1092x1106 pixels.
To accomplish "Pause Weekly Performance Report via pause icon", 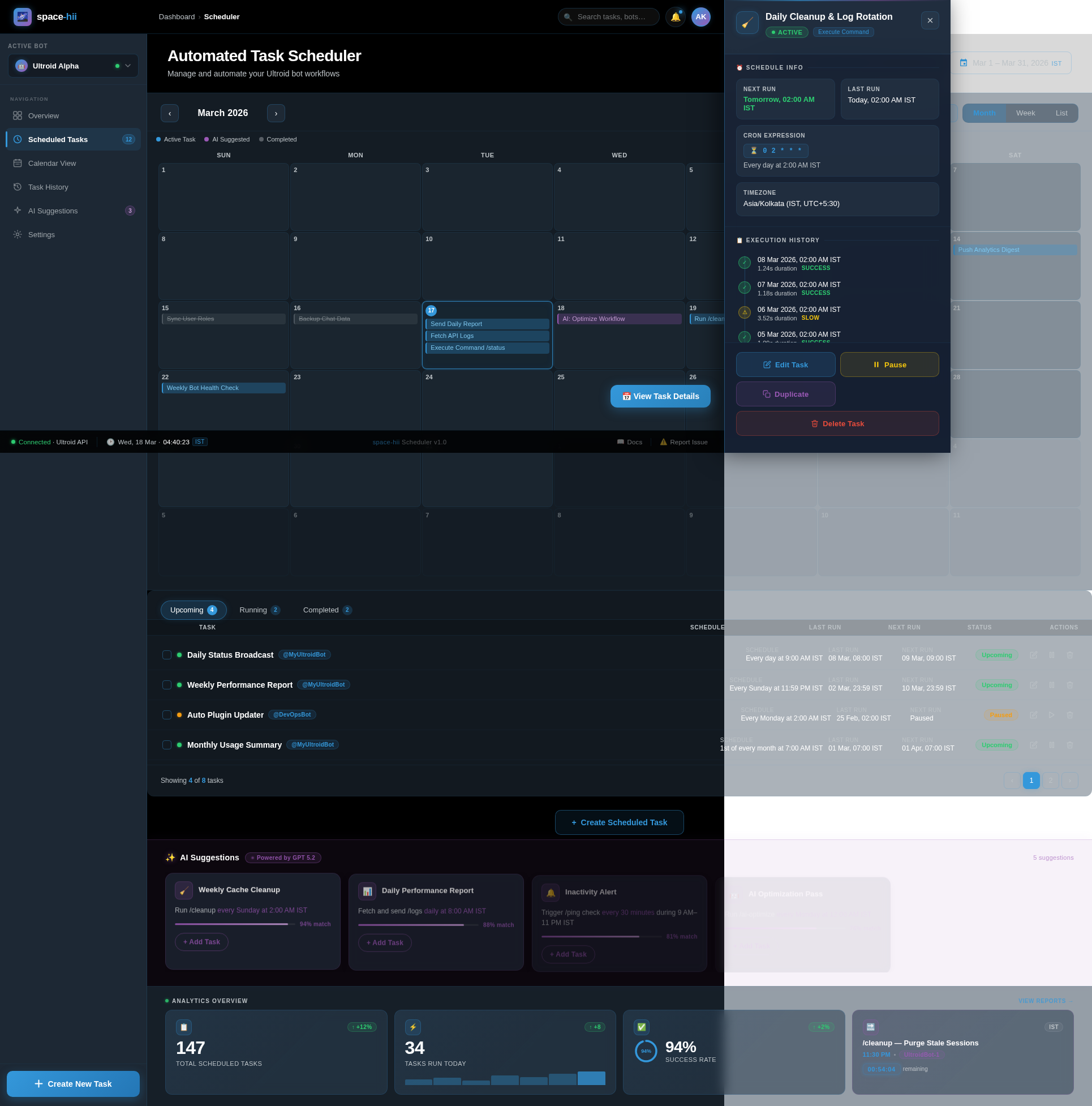I will [1052, 685].
